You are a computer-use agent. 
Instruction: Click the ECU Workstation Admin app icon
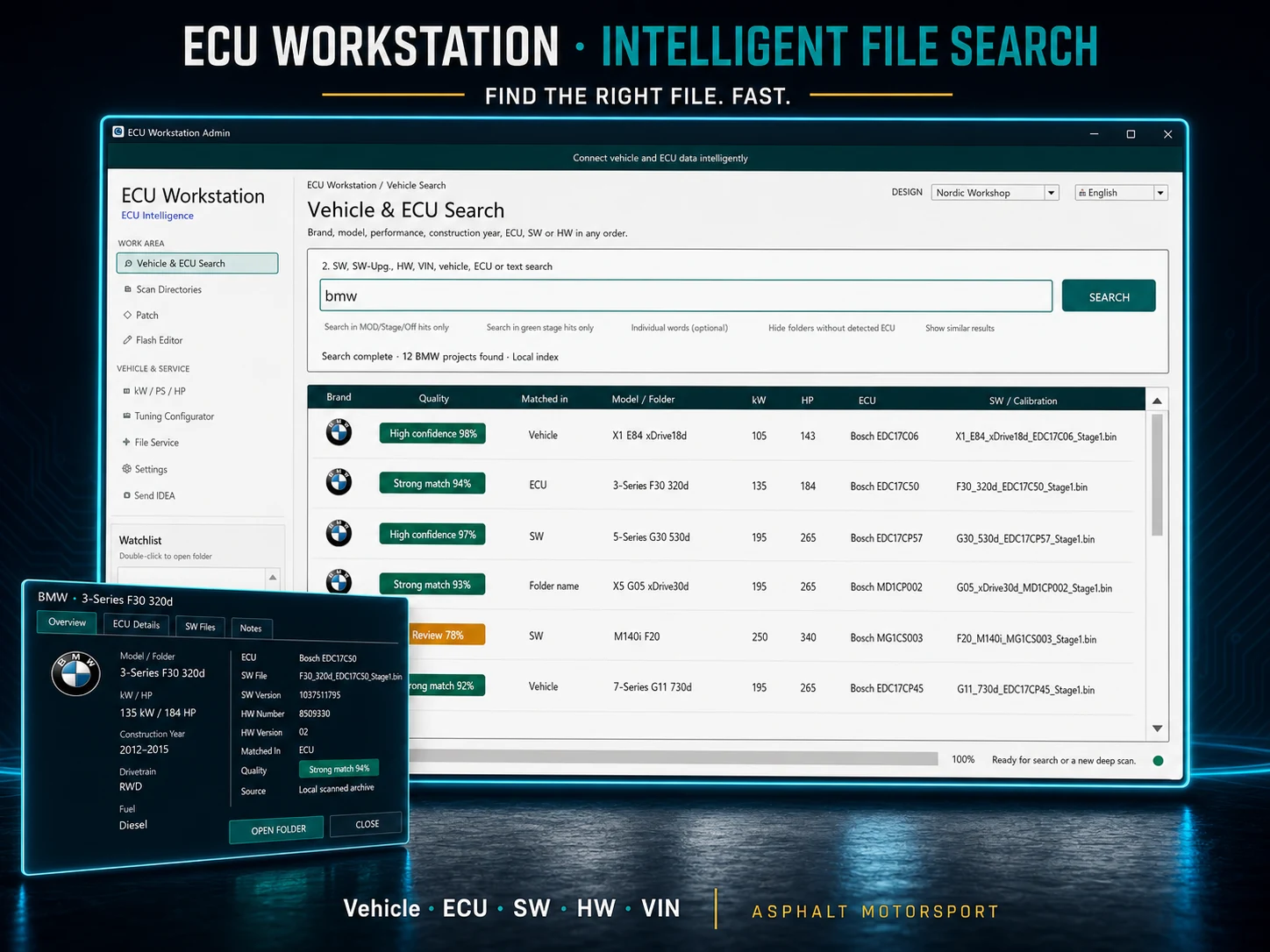click(x=118, y=132)
